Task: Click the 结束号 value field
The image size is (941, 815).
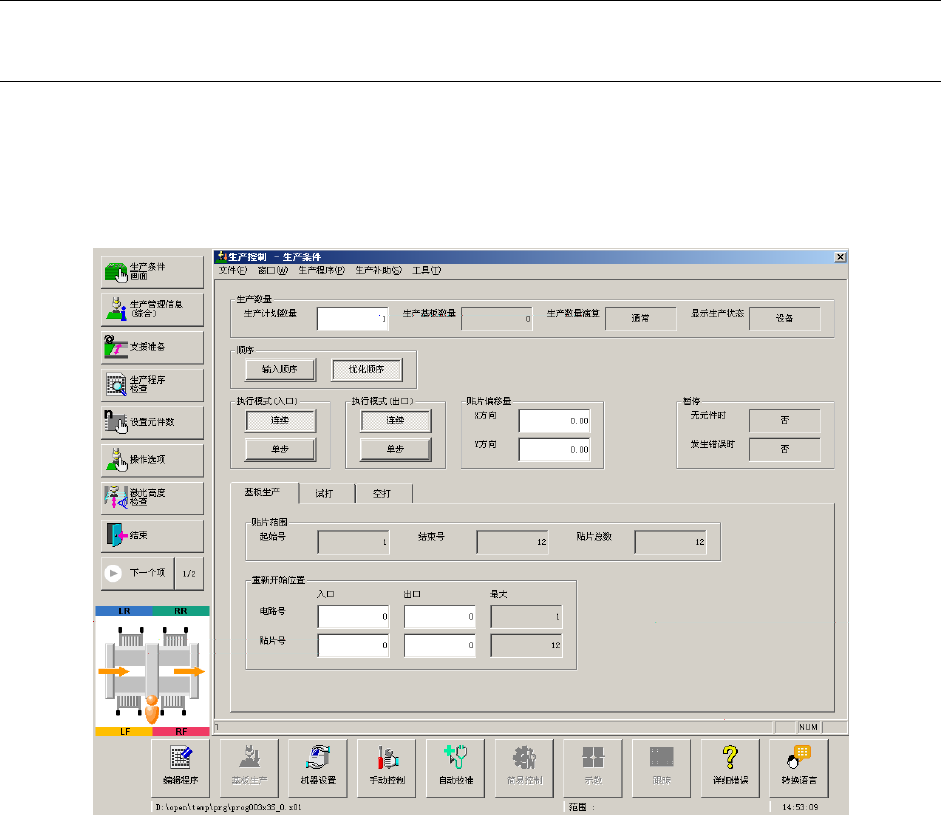Action: [x=512, y=542]
